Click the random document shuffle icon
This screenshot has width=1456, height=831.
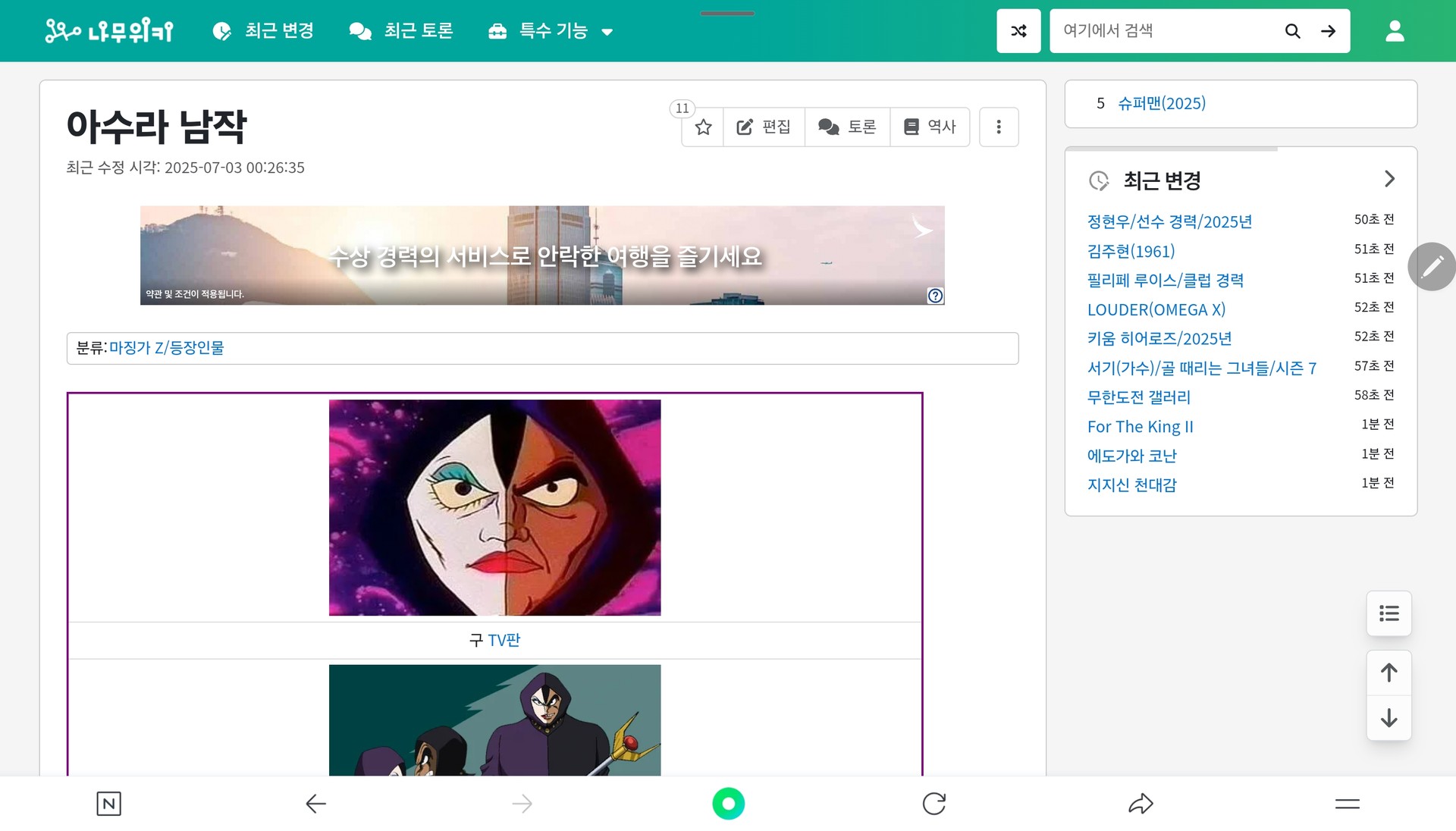coord(1018,31)
